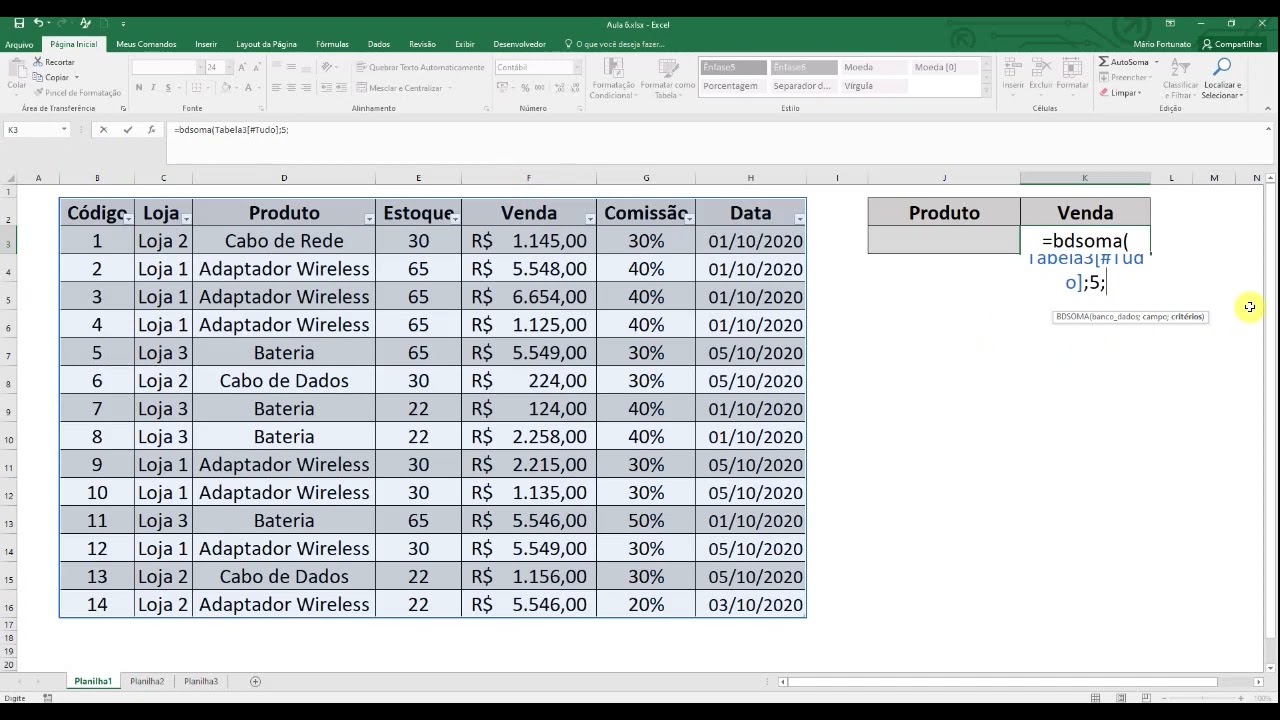This screenshot has height=720, width=1280.
Task: Align text to the right
Action: (306, 88)
